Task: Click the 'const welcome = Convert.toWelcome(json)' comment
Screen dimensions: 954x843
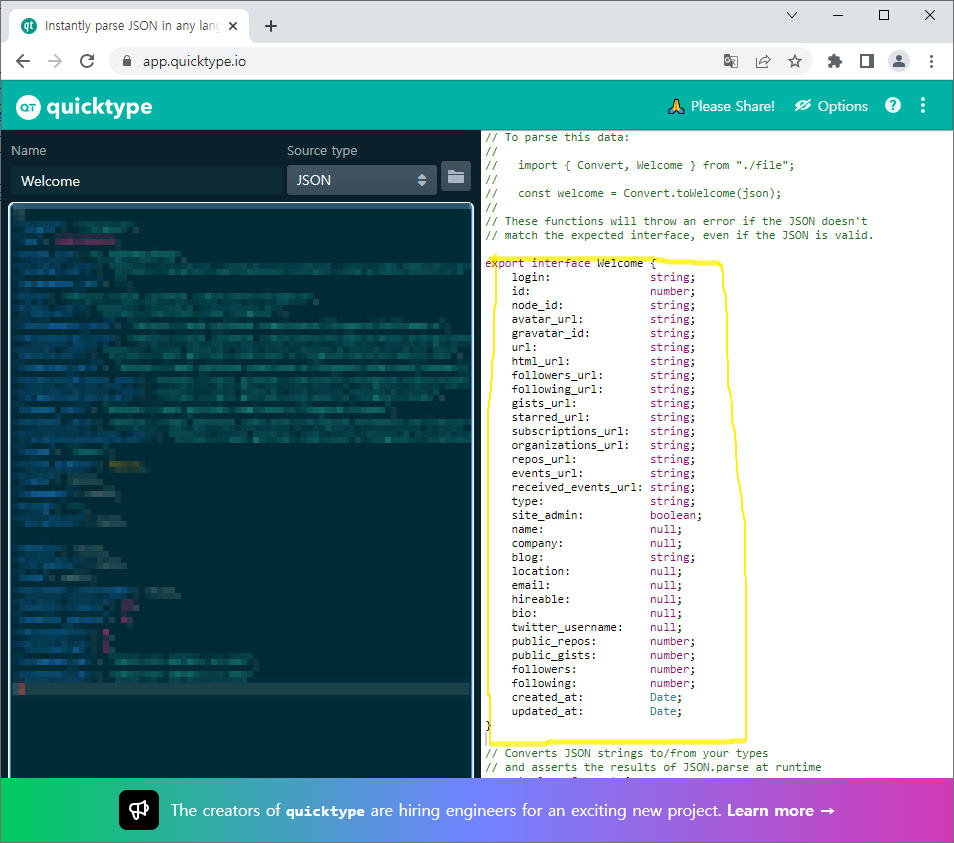Action: click(633, 193)
